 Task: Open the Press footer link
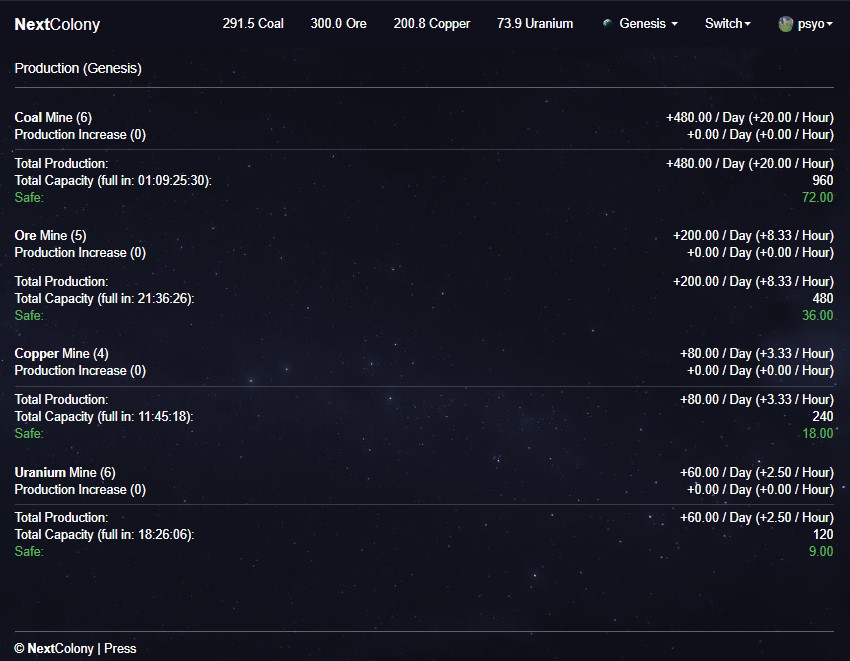click(x=120, y=648)
